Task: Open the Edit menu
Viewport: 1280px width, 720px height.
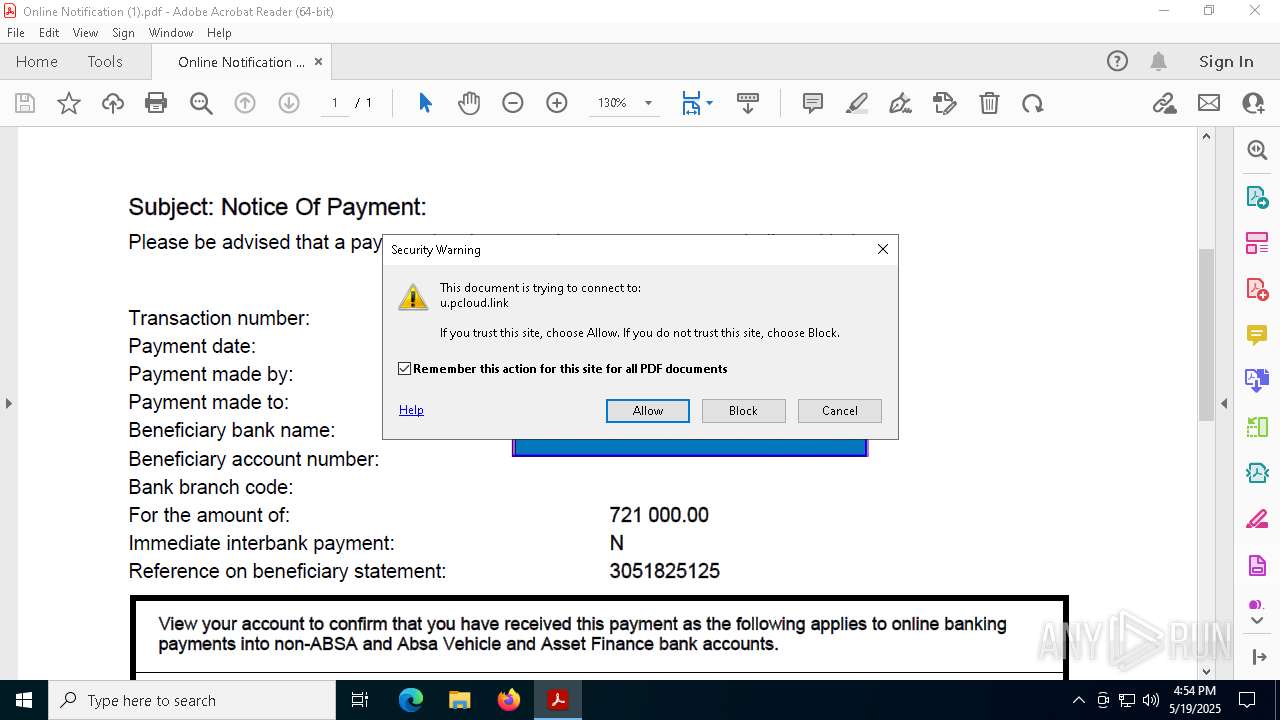Action: click(x=49, y=33)
